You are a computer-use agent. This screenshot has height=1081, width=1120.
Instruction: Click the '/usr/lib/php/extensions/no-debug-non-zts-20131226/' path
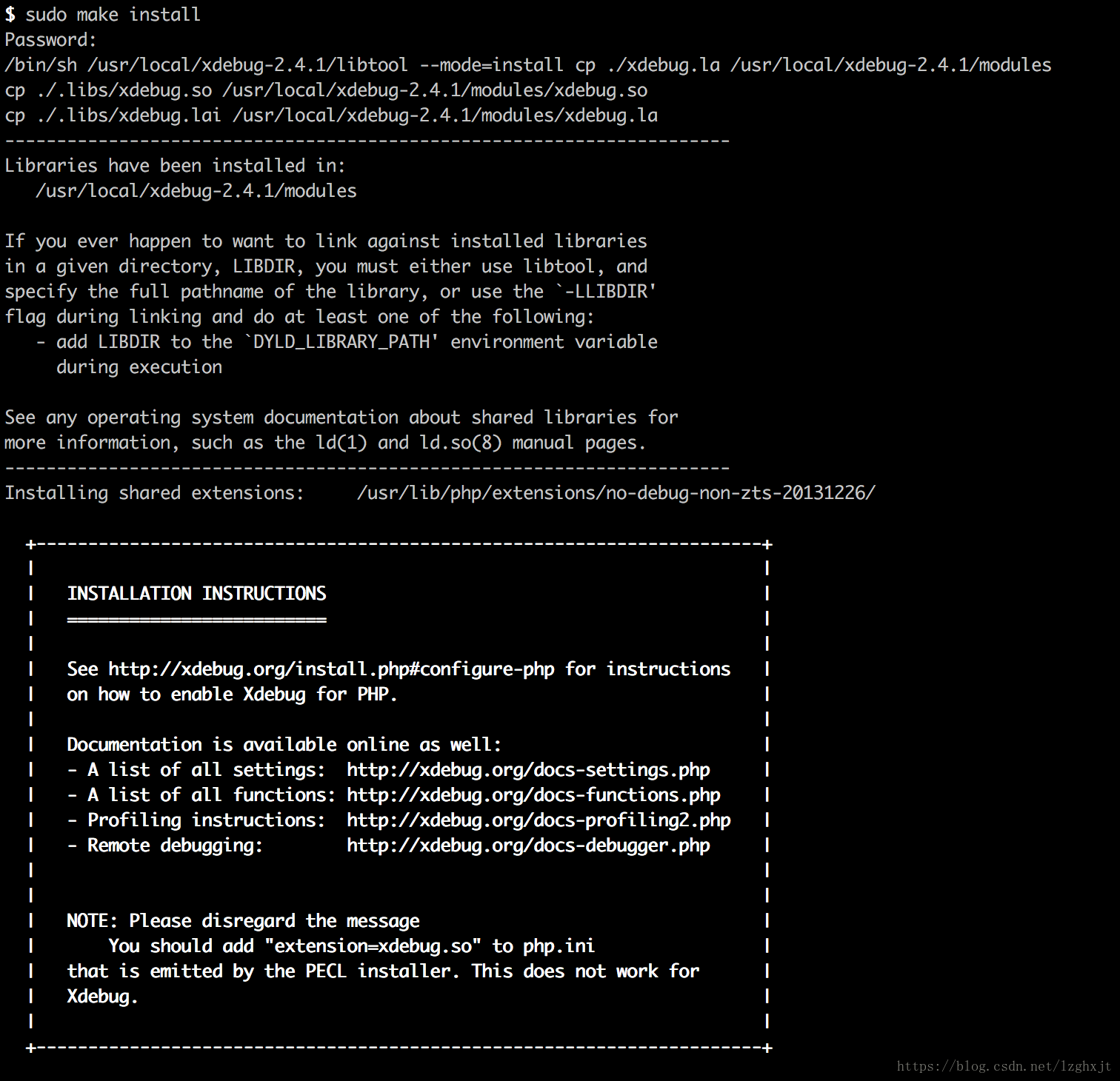pos(616,493)
